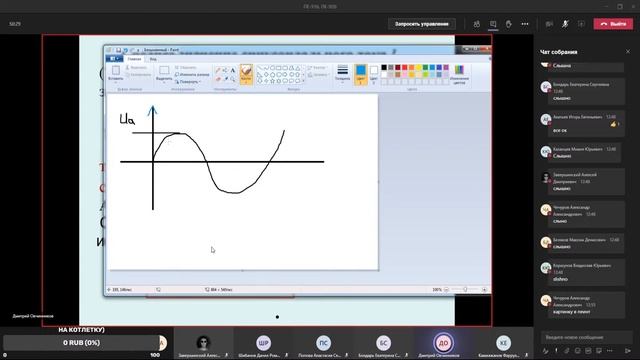Click the ПС participant avatar
The width and height of the screenshot is (640, 360).
coord(323,343)
